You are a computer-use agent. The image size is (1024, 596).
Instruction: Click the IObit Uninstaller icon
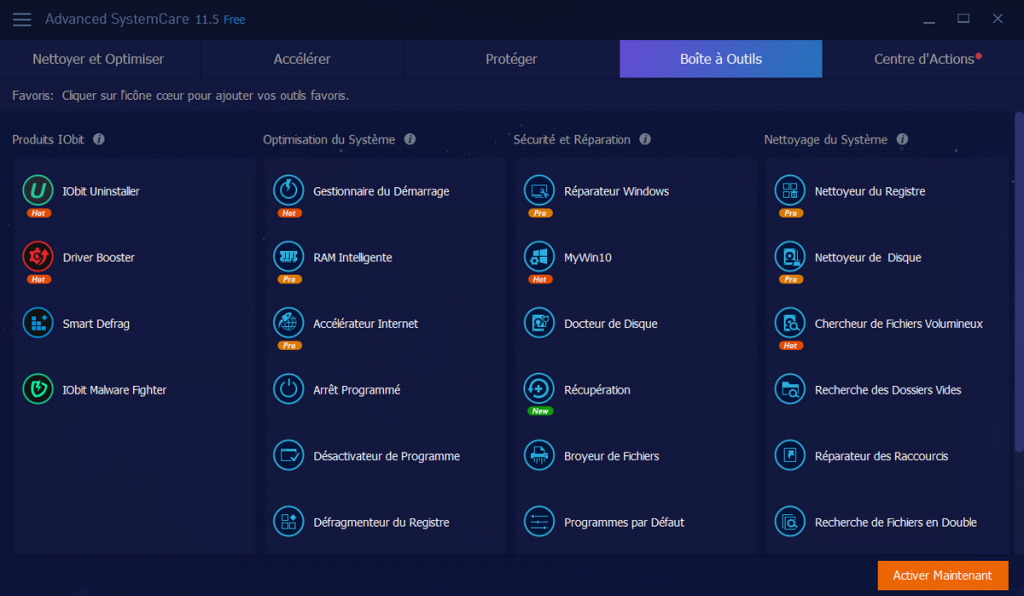pyautogui.click(x=38, y=191)
